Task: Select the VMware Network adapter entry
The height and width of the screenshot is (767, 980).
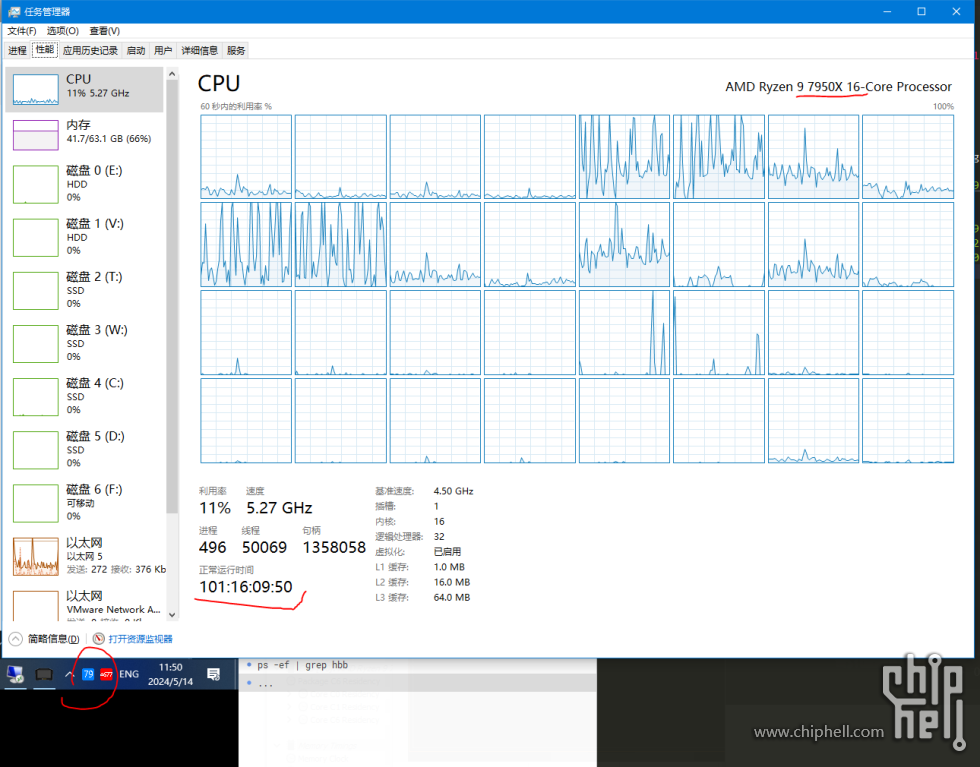Action: pos(84,603)
